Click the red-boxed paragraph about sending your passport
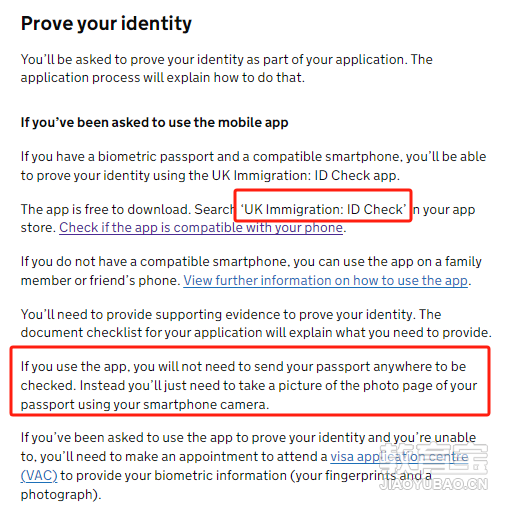509x513 pixels. 249,386
